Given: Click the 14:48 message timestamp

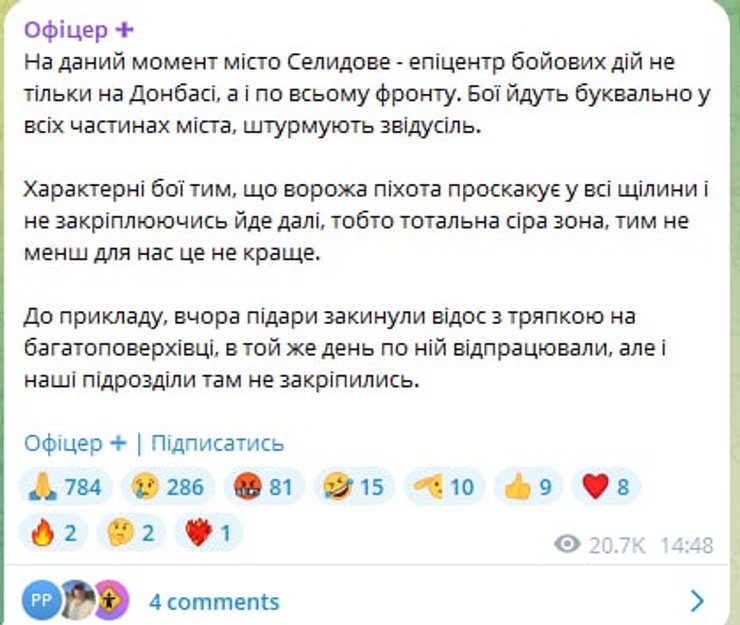Looking at the screenshot, I should click(x=687, y=545).
